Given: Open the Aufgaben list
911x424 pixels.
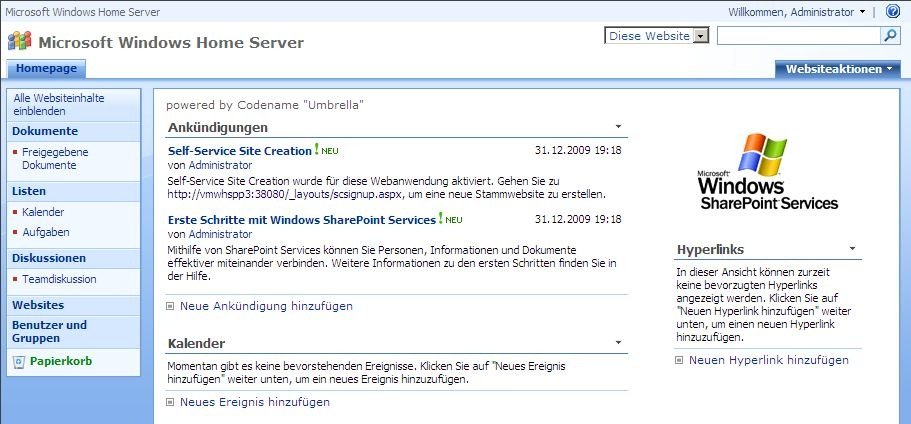Looking at the screenshot, I should 46,232.
